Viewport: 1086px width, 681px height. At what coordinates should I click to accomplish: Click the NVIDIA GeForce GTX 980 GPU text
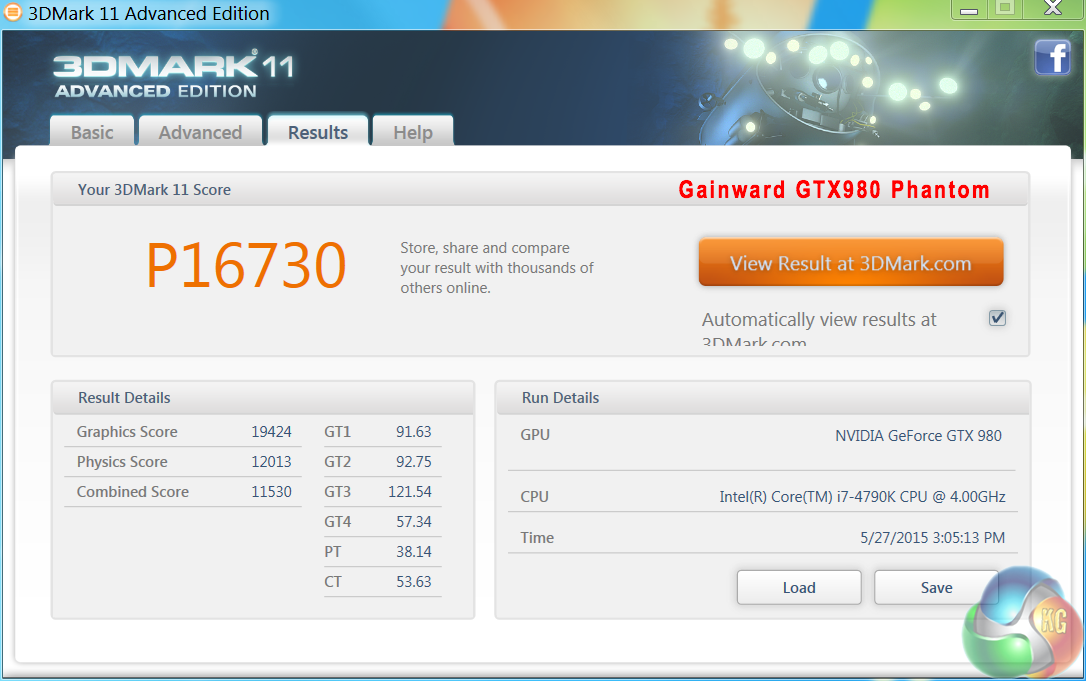[918, 436]
